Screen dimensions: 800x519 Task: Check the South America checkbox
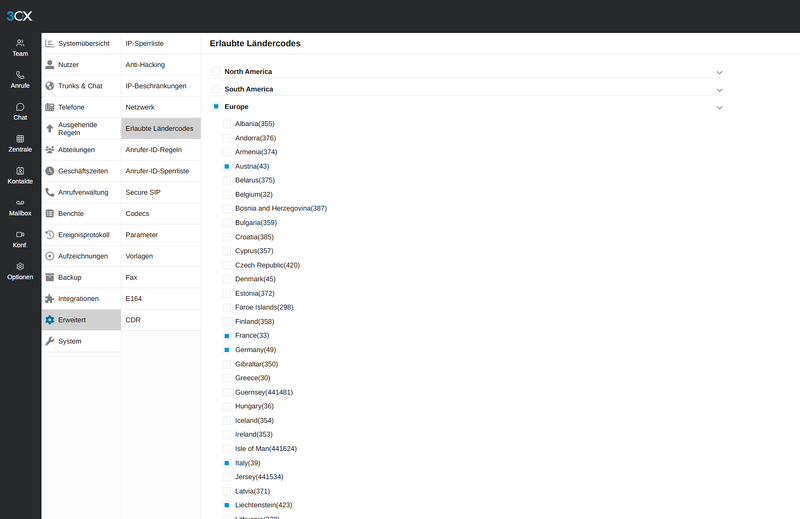pos(216,89)
